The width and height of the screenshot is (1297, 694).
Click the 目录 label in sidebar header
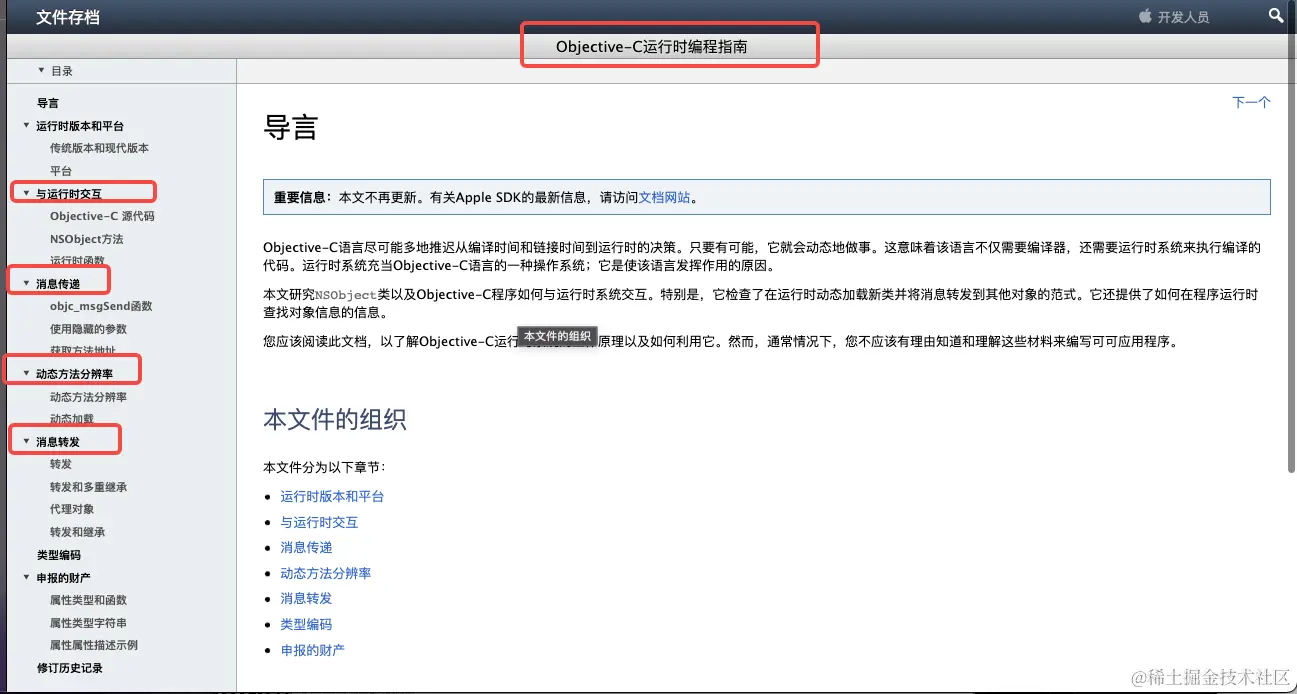coord(62,71)
